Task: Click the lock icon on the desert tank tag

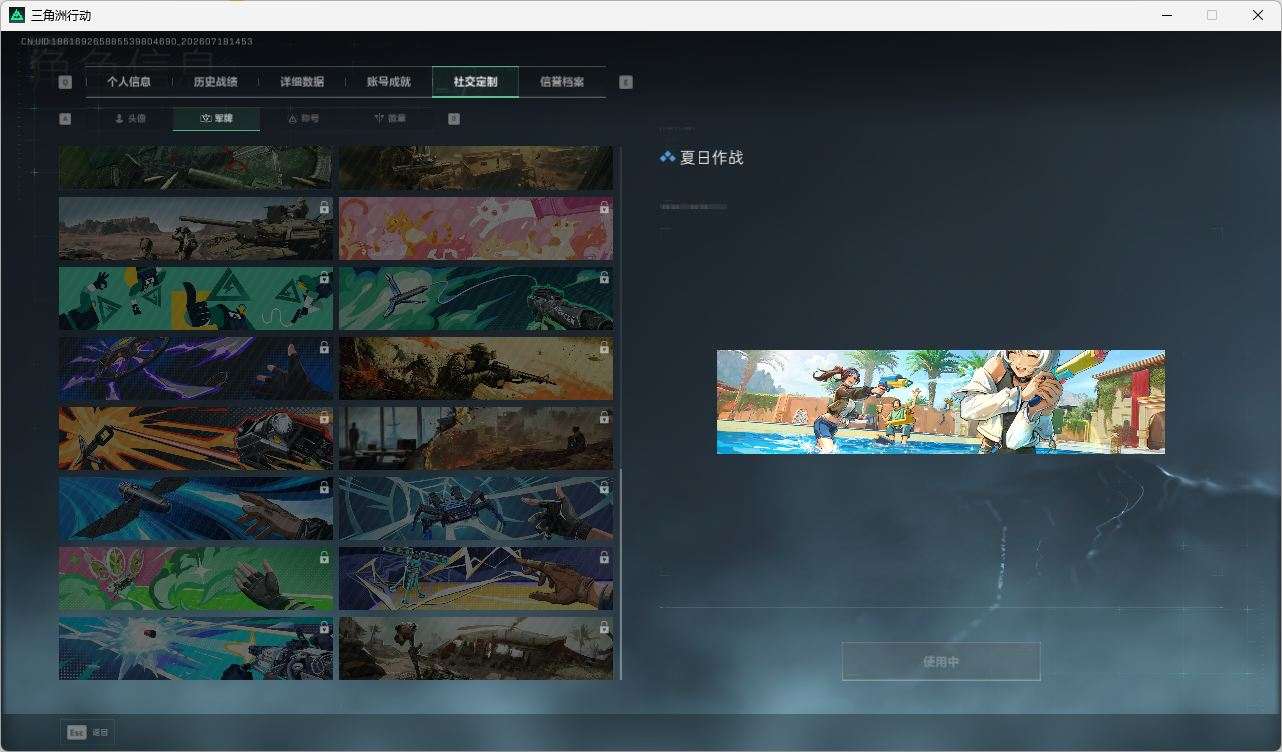Action: tap(324, 208)
